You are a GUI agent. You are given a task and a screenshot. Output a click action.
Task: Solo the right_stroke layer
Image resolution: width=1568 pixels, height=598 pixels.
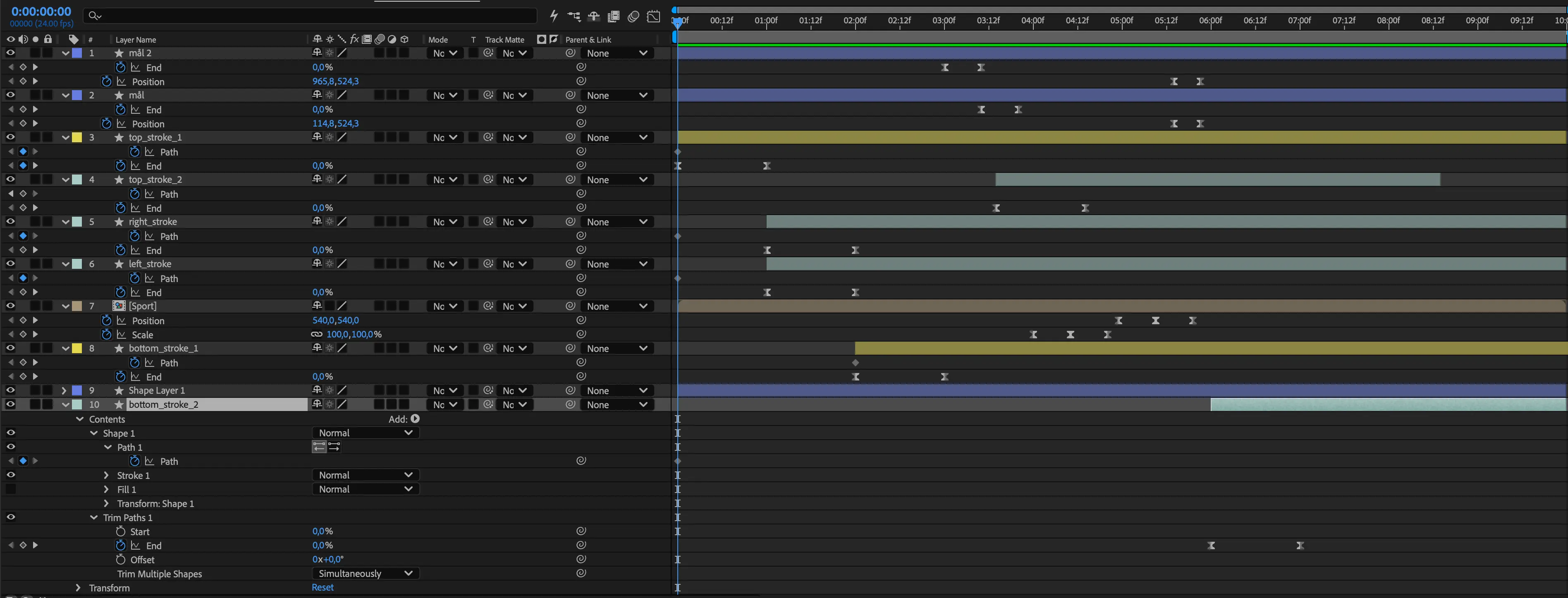click(x=35, y=222)
